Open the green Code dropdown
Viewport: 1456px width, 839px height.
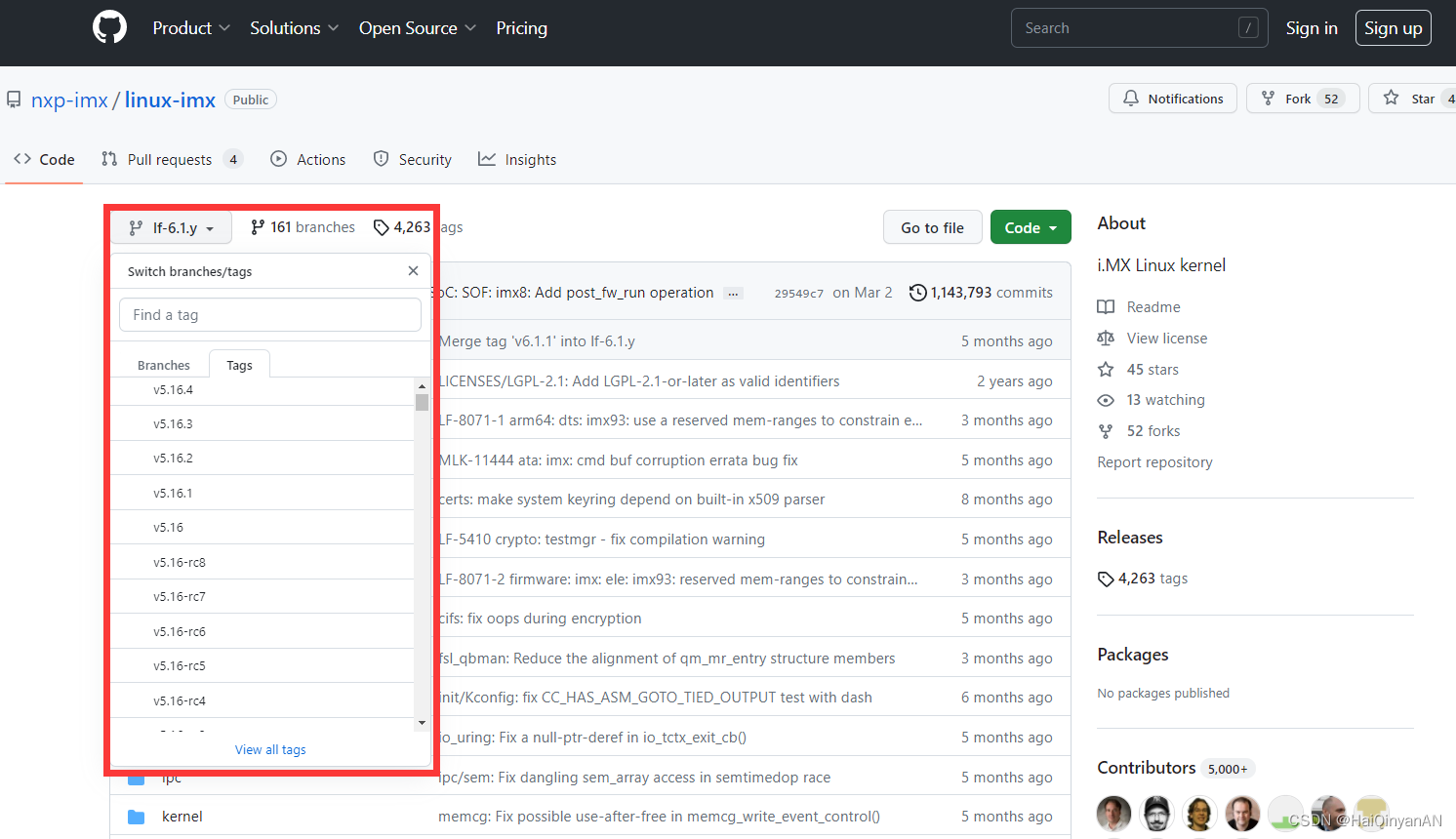point(1031,227)
